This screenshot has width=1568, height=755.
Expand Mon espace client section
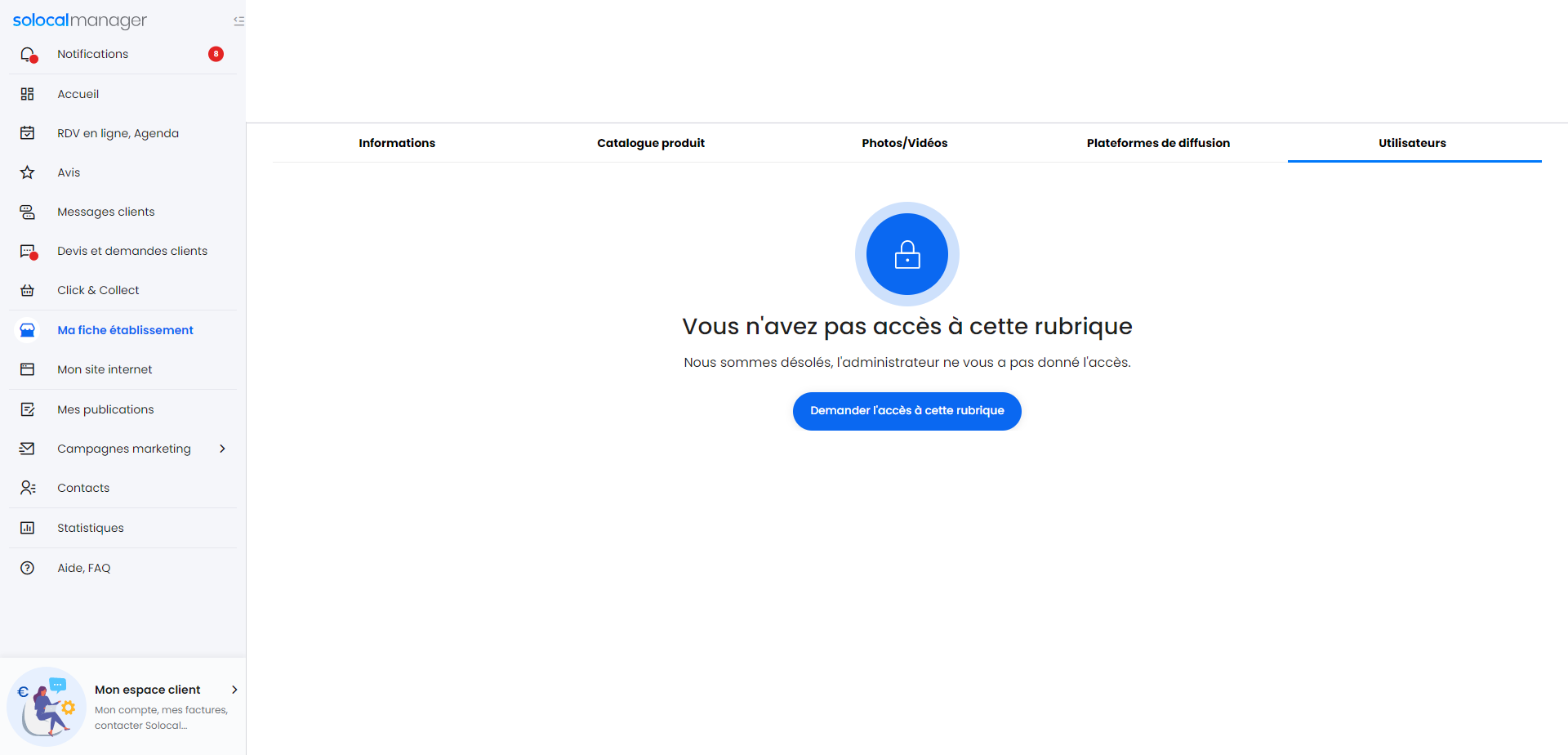pos(235,689)
